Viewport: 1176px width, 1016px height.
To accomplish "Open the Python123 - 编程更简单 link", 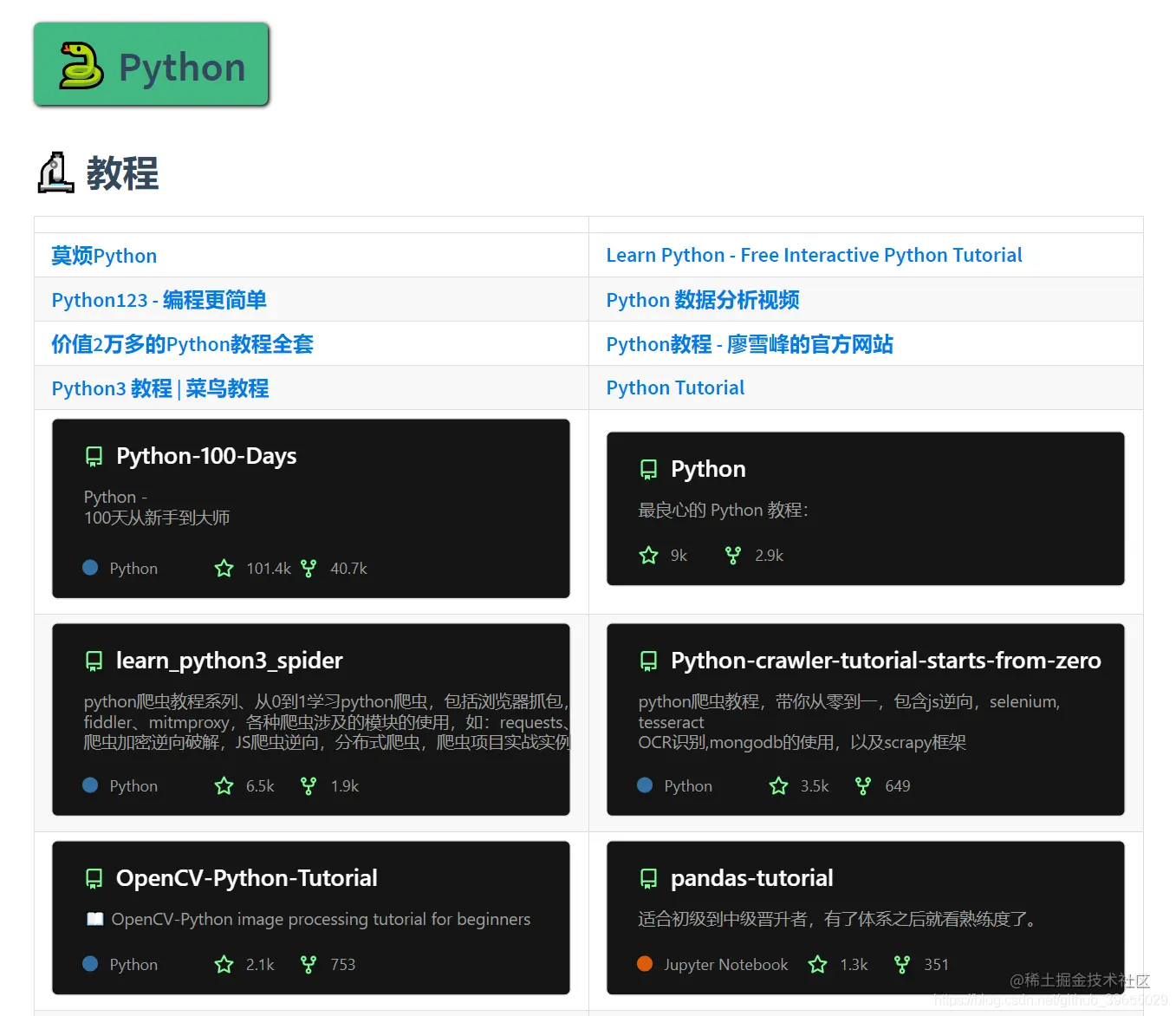I will point(159,300).
